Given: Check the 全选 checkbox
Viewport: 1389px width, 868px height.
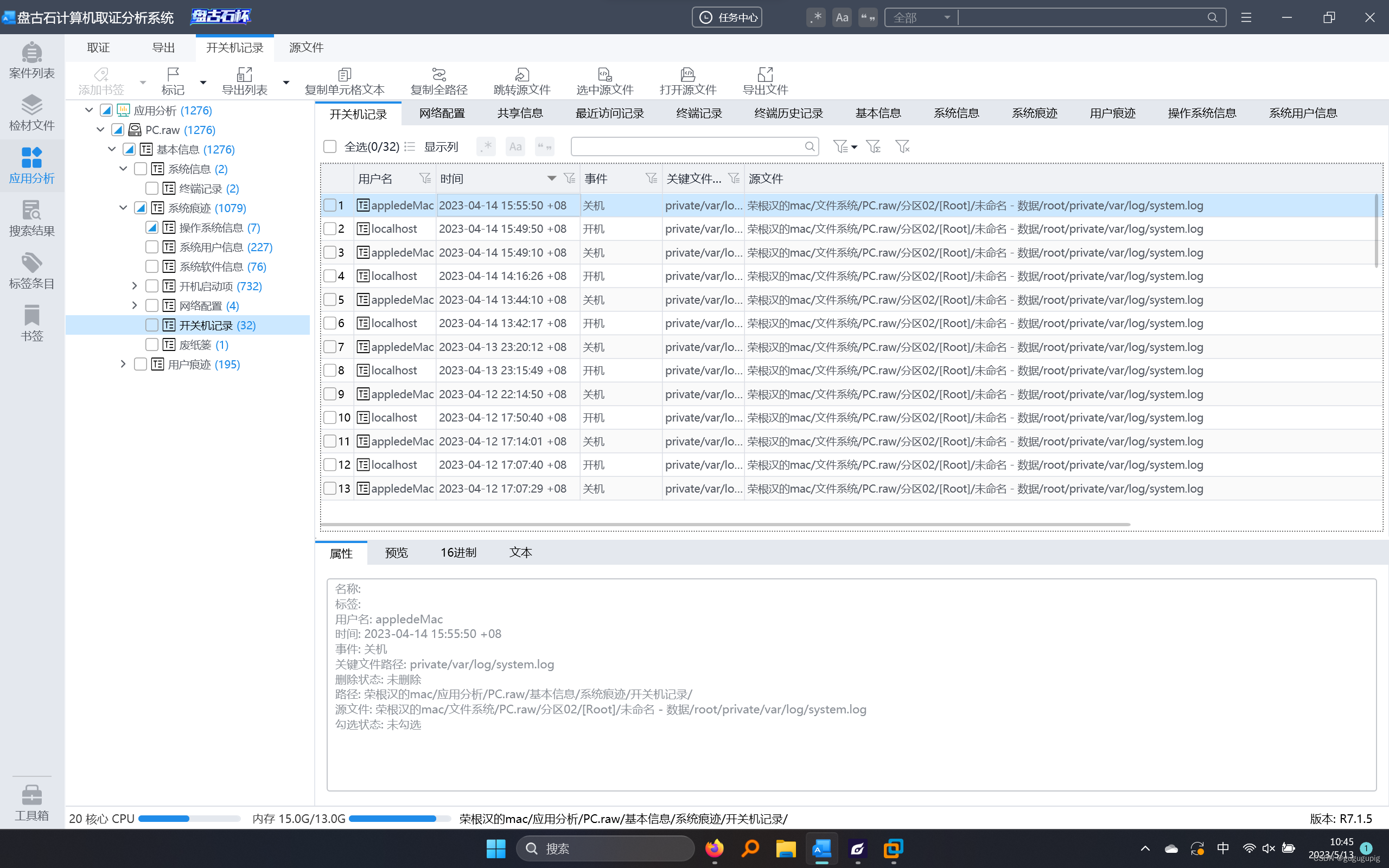Looking at the screenshot, I should tap(329, 147).
